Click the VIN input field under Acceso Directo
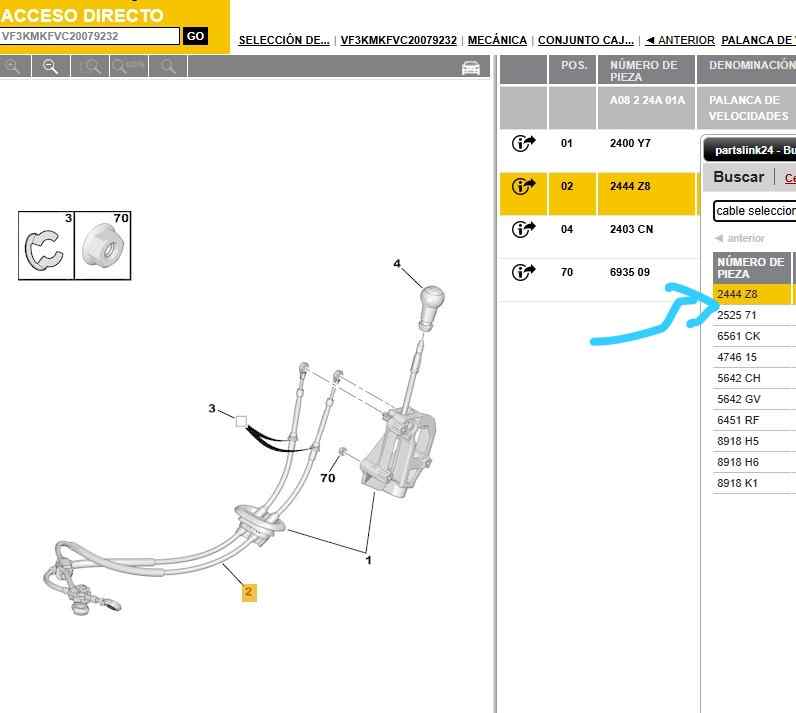This screenshot has height=713, width=796. pos(90,36)
